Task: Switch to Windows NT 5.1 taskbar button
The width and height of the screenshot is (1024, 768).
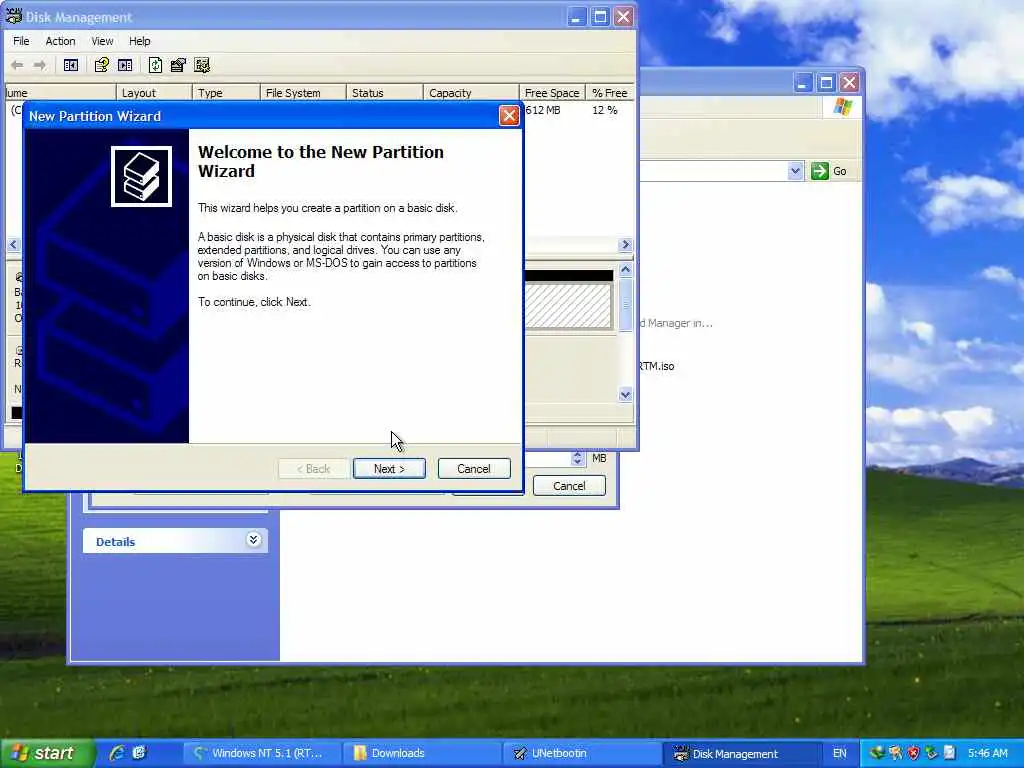Action: (261, 753)
